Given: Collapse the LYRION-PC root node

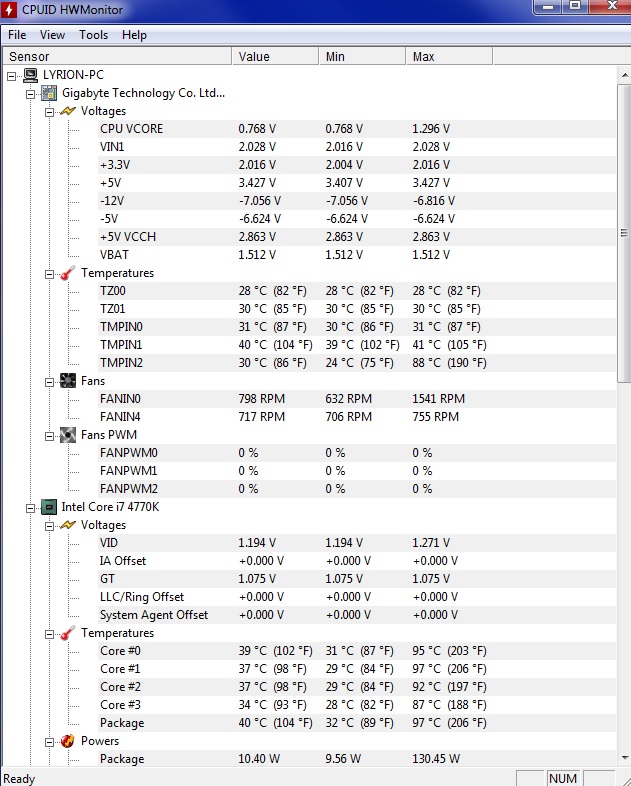Looking at the screenshot, I should tap(12, 76).
